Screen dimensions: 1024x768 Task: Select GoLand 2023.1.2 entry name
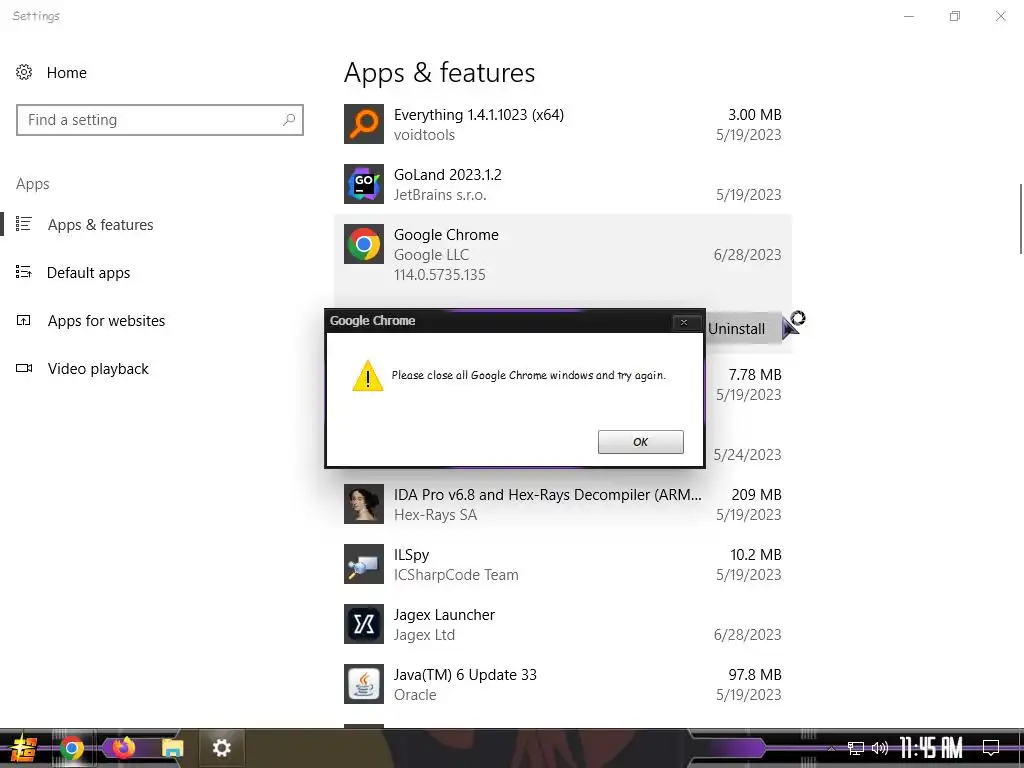coord(447,175)
